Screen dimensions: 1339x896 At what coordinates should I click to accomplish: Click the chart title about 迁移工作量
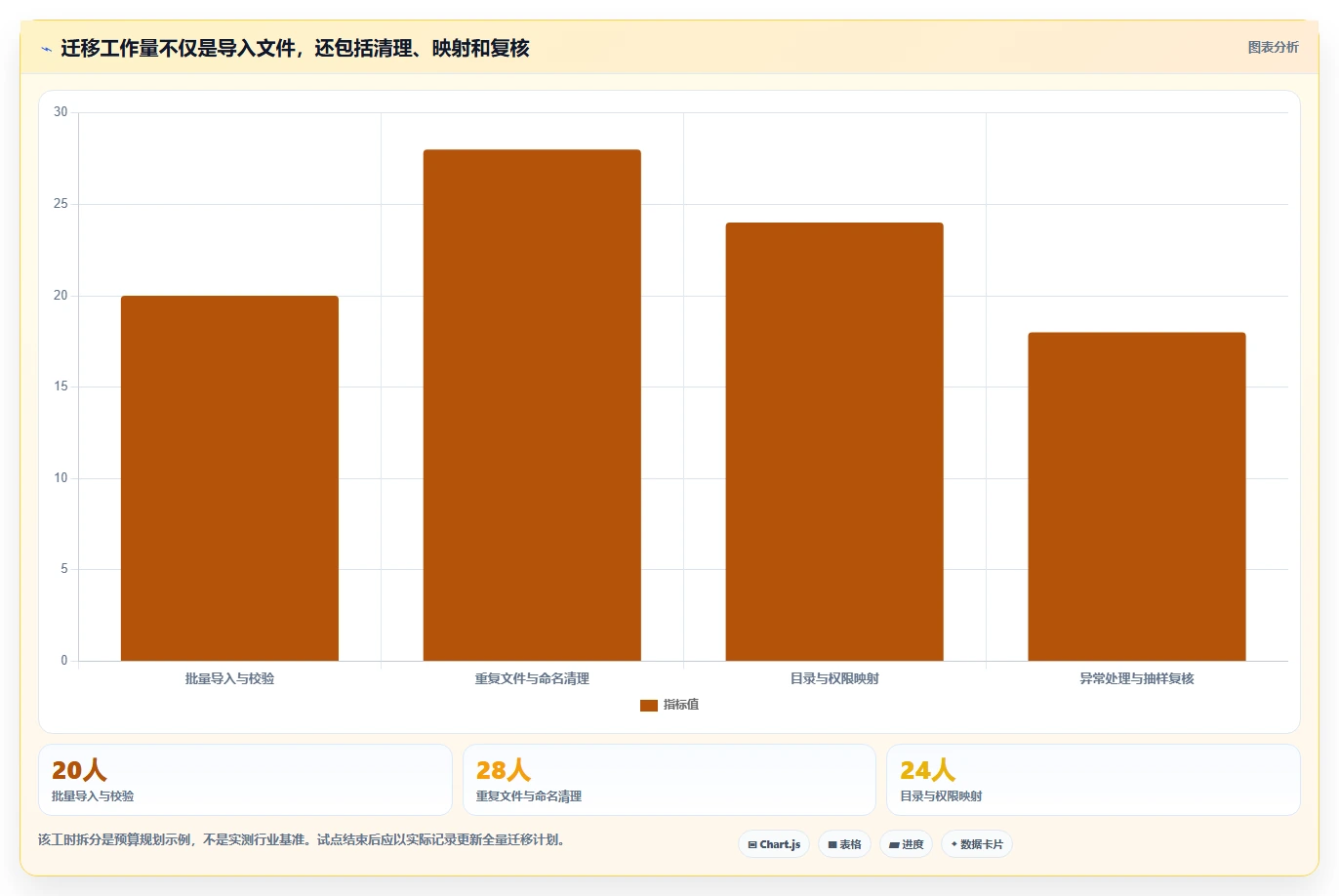(x=295, y=48)
